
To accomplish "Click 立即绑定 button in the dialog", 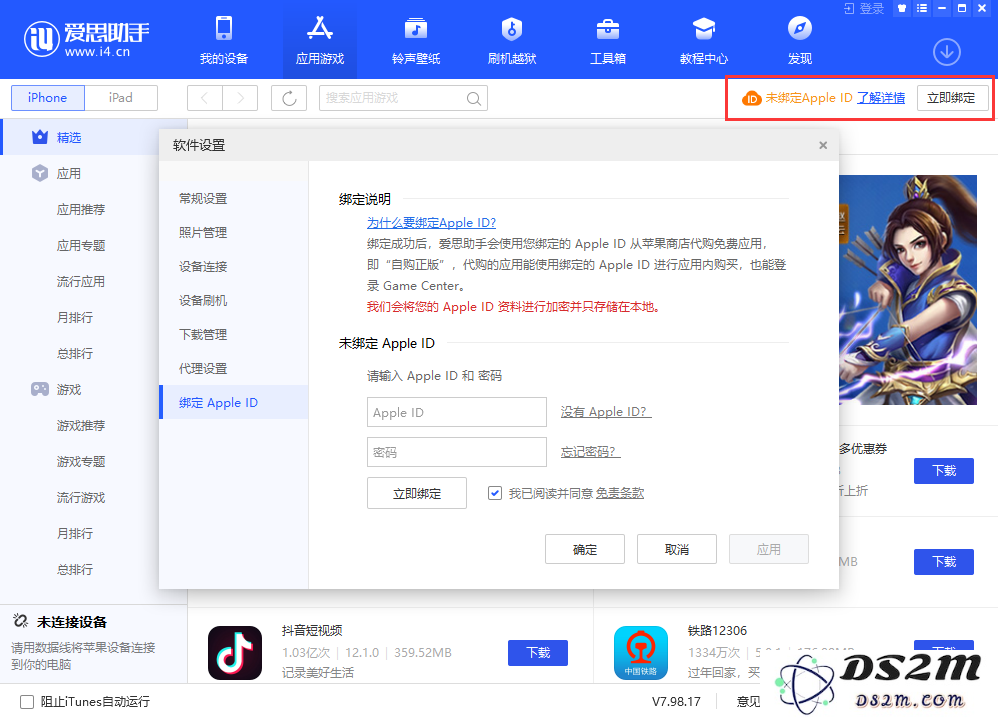I will tap(417, 493).
